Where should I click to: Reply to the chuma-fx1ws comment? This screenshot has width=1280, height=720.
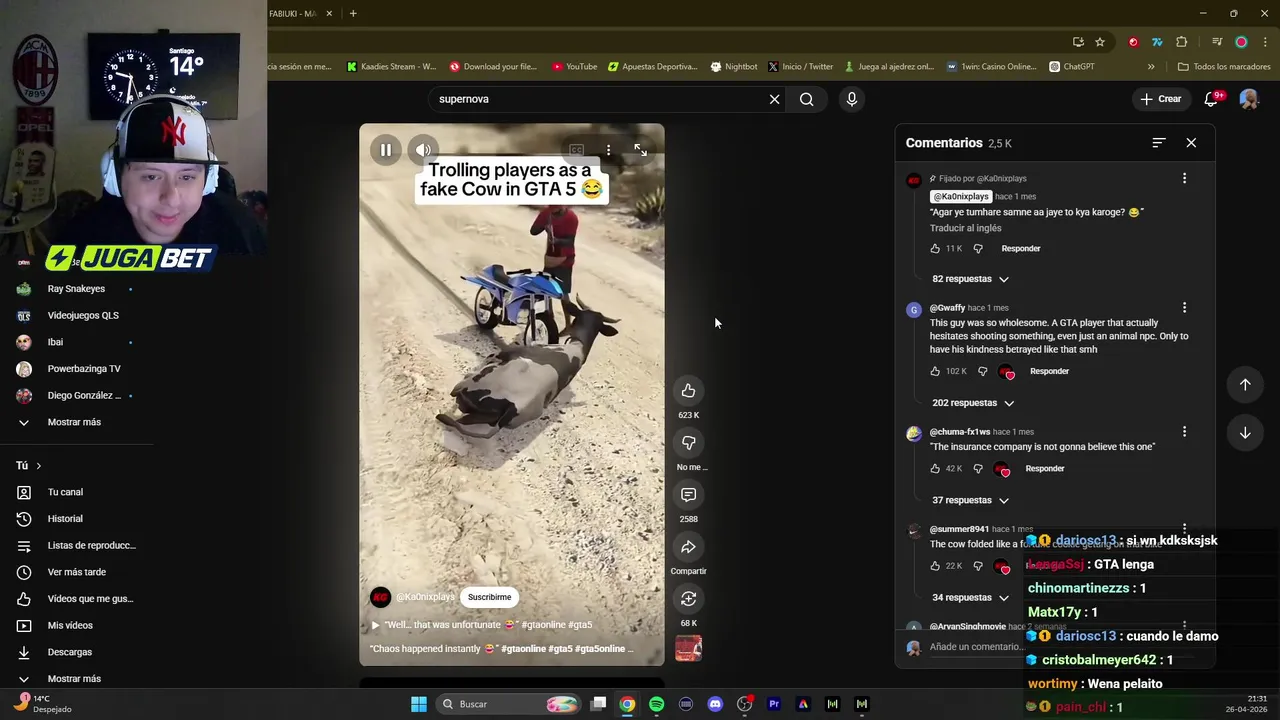click(x=1045, y=468)
